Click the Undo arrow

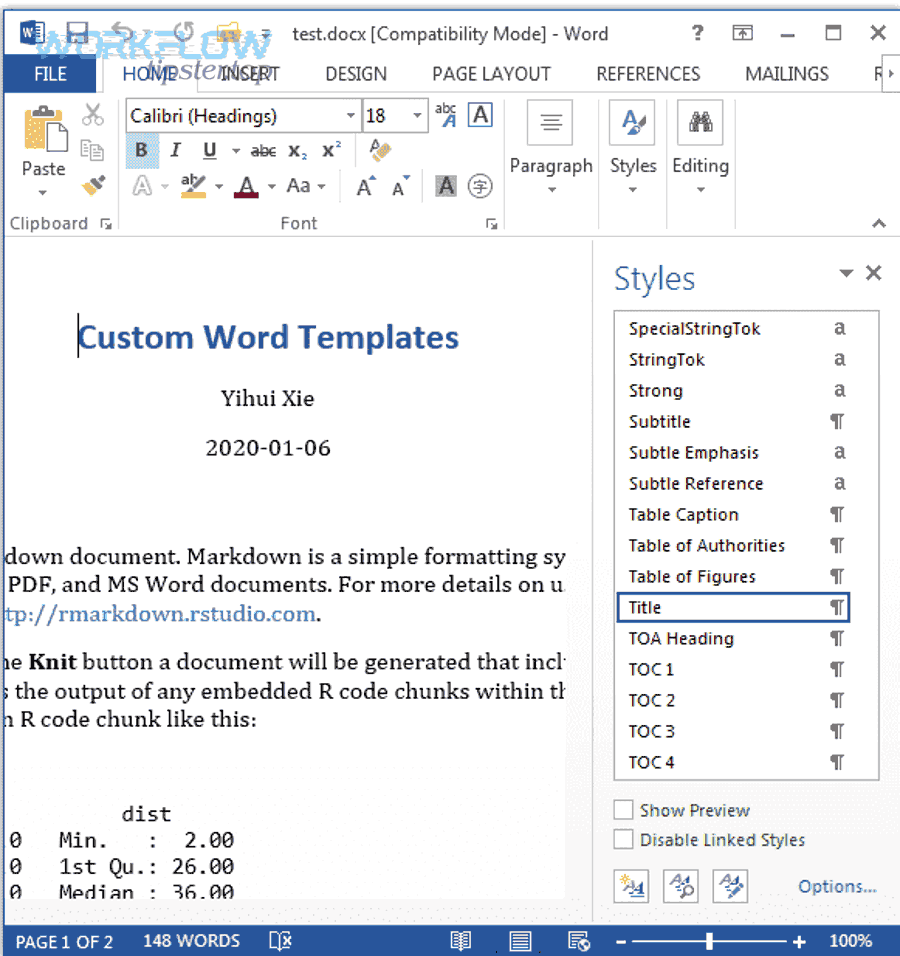tap(123, 33)
